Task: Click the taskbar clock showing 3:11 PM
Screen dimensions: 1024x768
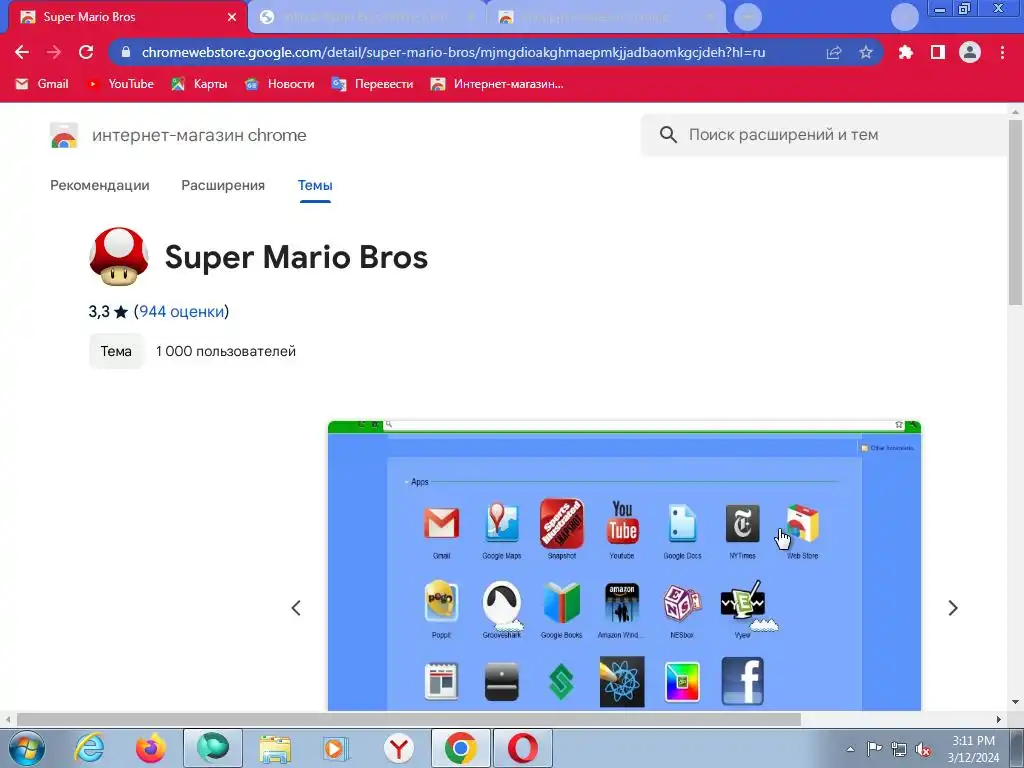Action: 973,749
